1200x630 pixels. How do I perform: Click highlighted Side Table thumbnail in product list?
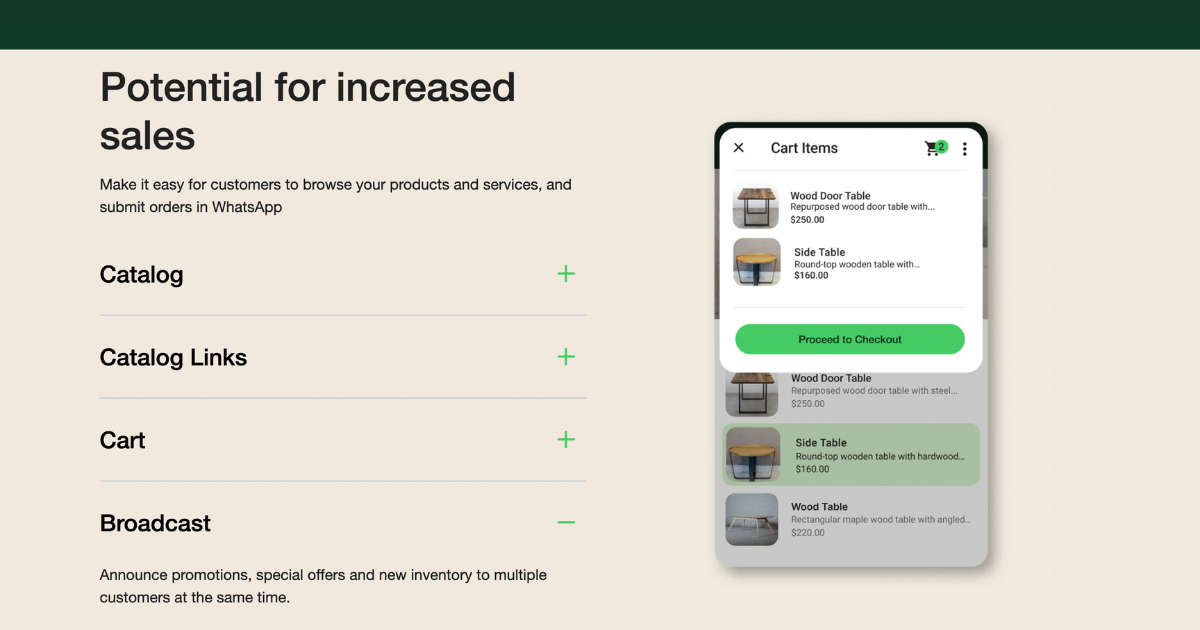pos(753,455)
